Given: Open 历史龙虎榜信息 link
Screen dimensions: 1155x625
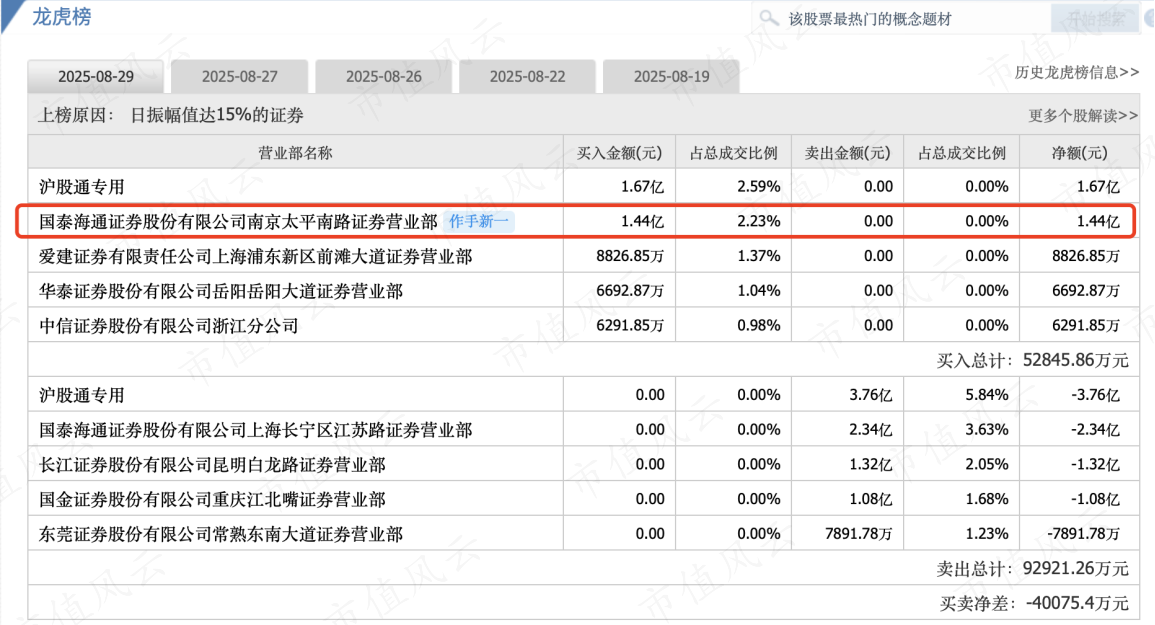Looking at the screenshot, I should pyautogui.click(x=1076, y=72).
